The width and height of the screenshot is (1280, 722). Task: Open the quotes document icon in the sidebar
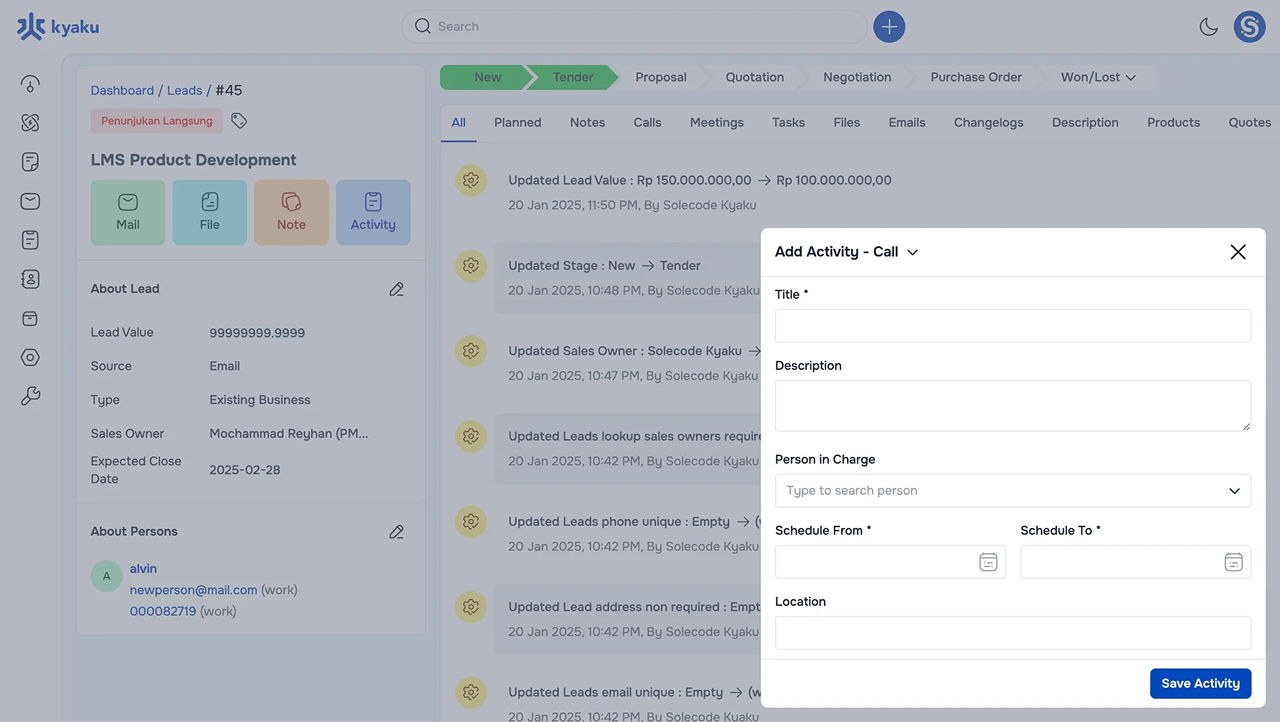pyautogui.click(x=30, y=162)
